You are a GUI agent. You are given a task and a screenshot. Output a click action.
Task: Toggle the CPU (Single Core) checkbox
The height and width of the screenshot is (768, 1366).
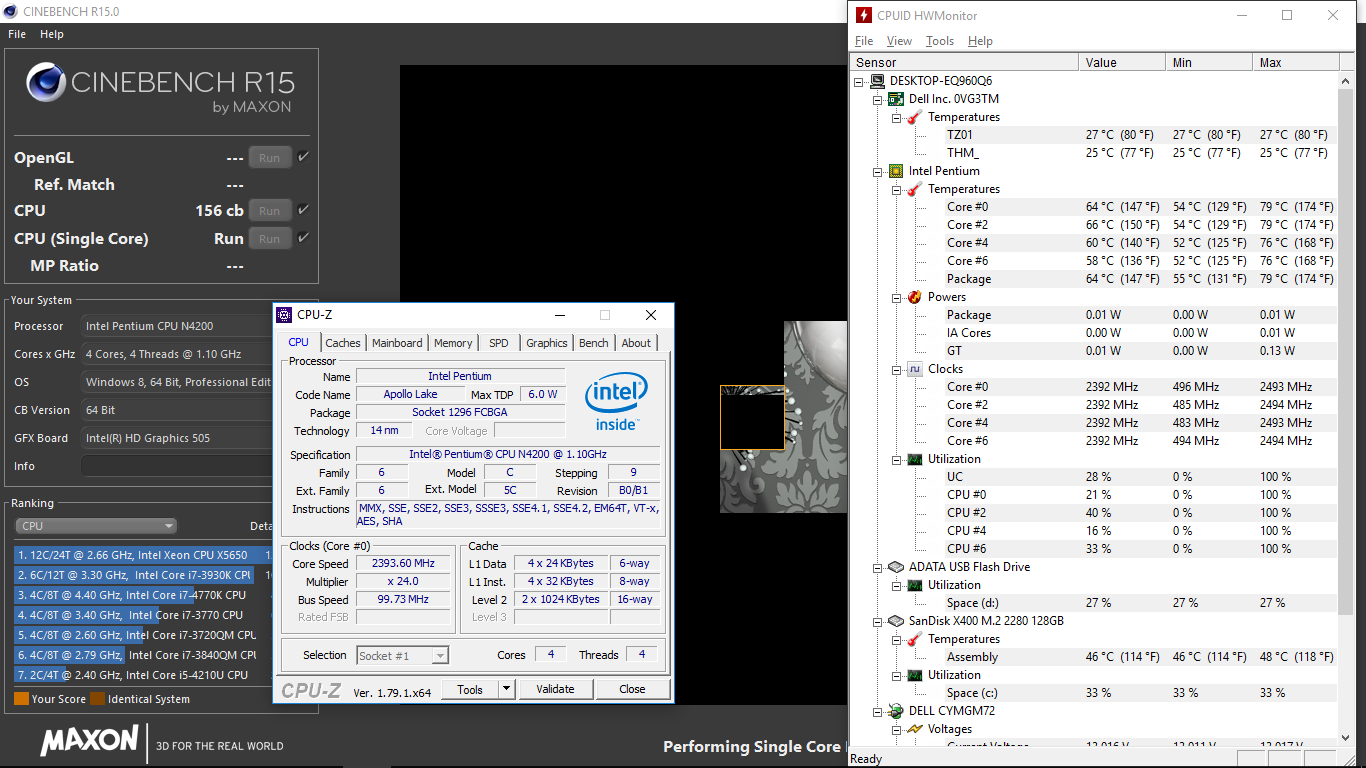point(303,238)
